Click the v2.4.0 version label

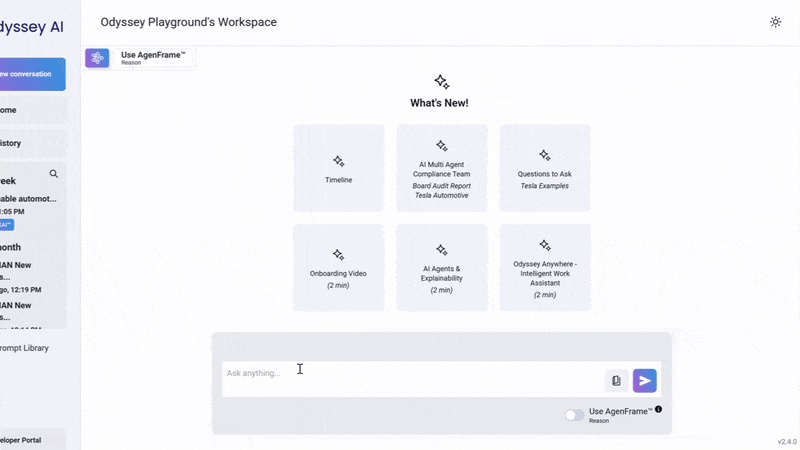(x=787, y=442)
